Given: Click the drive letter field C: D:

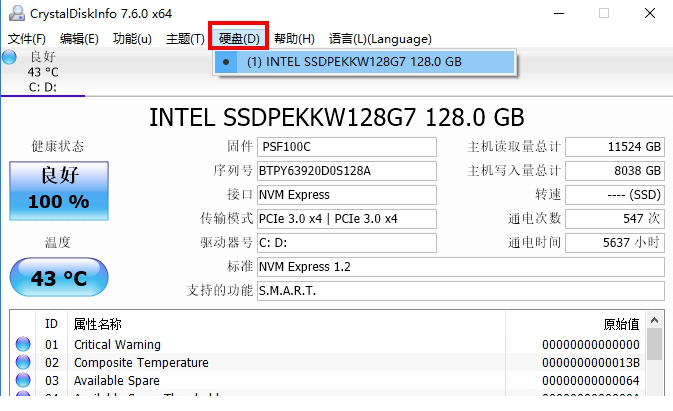Looking at the screenshot, I should tap(347, 243).
